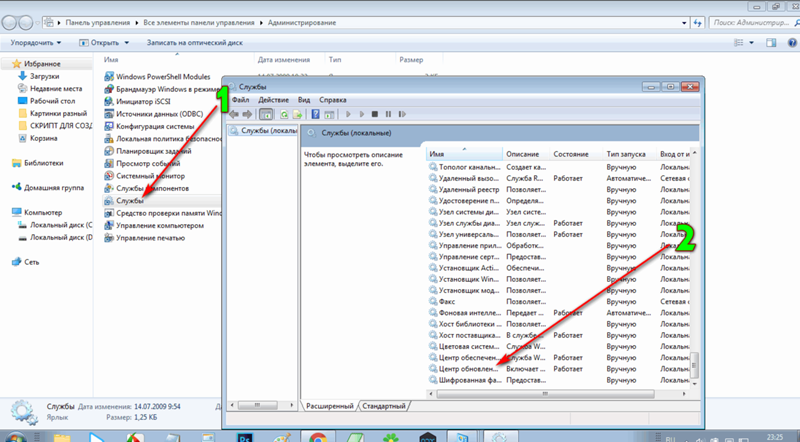Open Действие menu in Services window
The image size is (800, 442).
[x=273, y=100]
